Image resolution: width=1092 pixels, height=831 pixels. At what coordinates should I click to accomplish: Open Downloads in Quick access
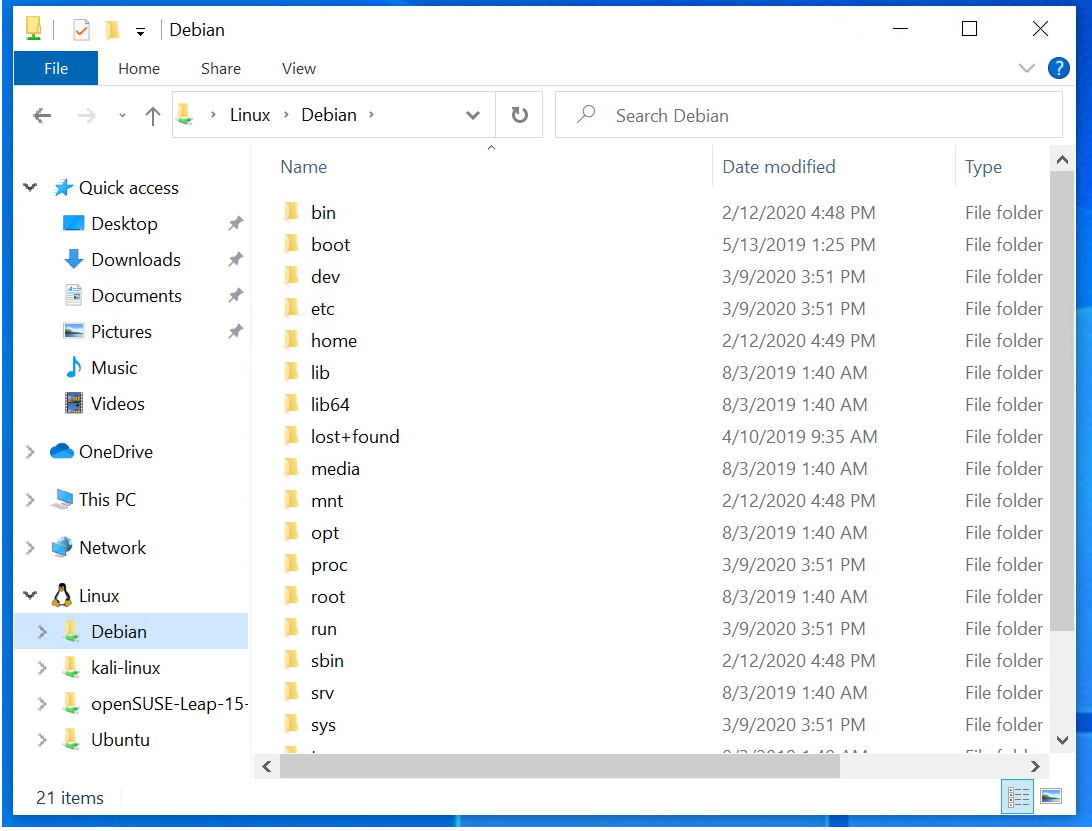coord(136,260)
